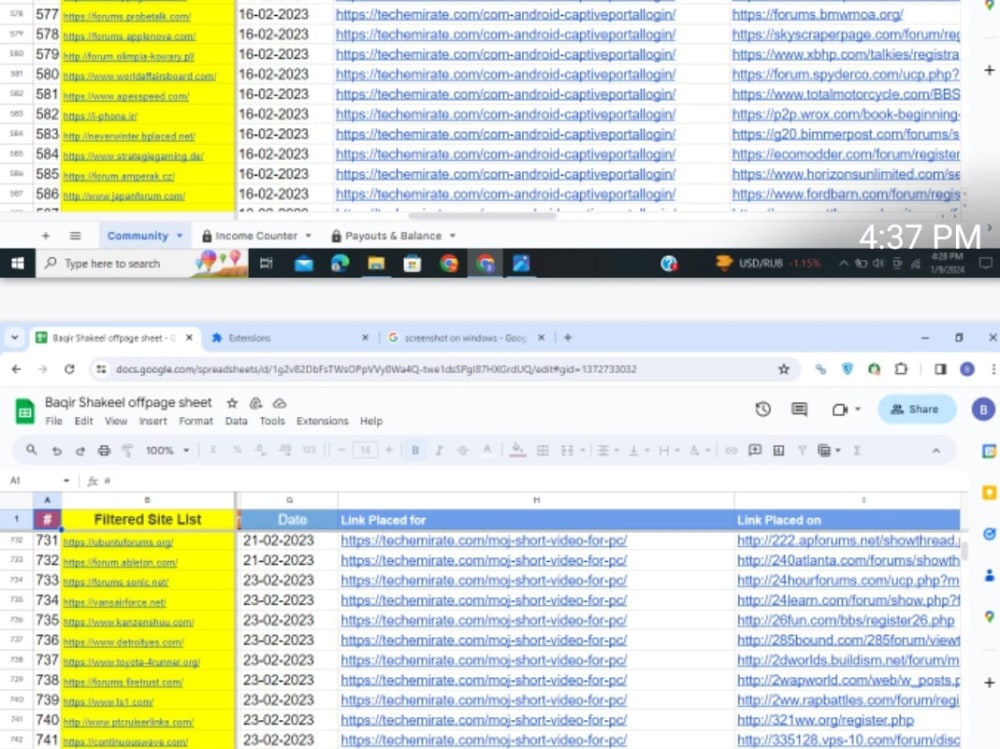Choose the text color tool
The image size is (1000, 749).
coord(487,450)
